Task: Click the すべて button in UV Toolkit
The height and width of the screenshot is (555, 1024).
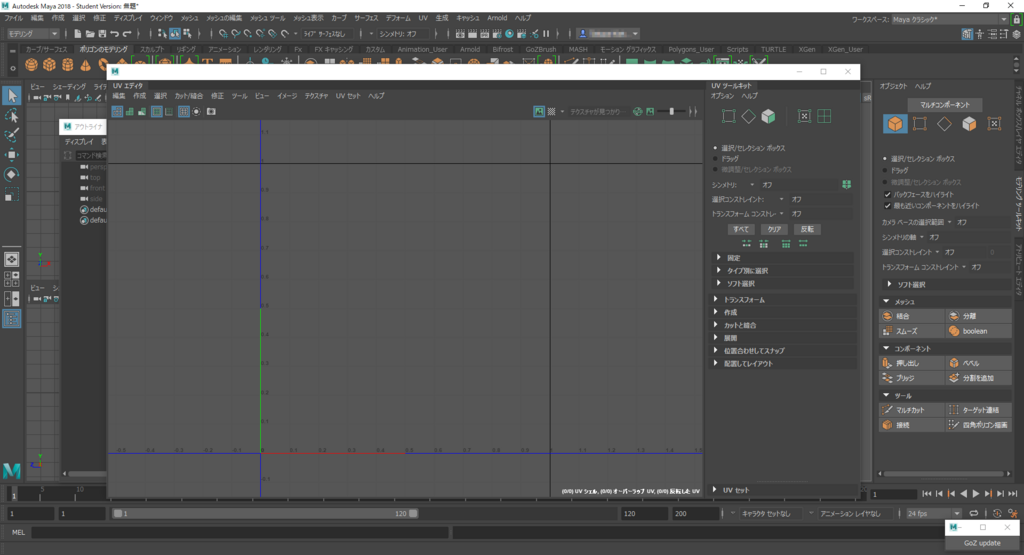Action: (x=741, y=229)
